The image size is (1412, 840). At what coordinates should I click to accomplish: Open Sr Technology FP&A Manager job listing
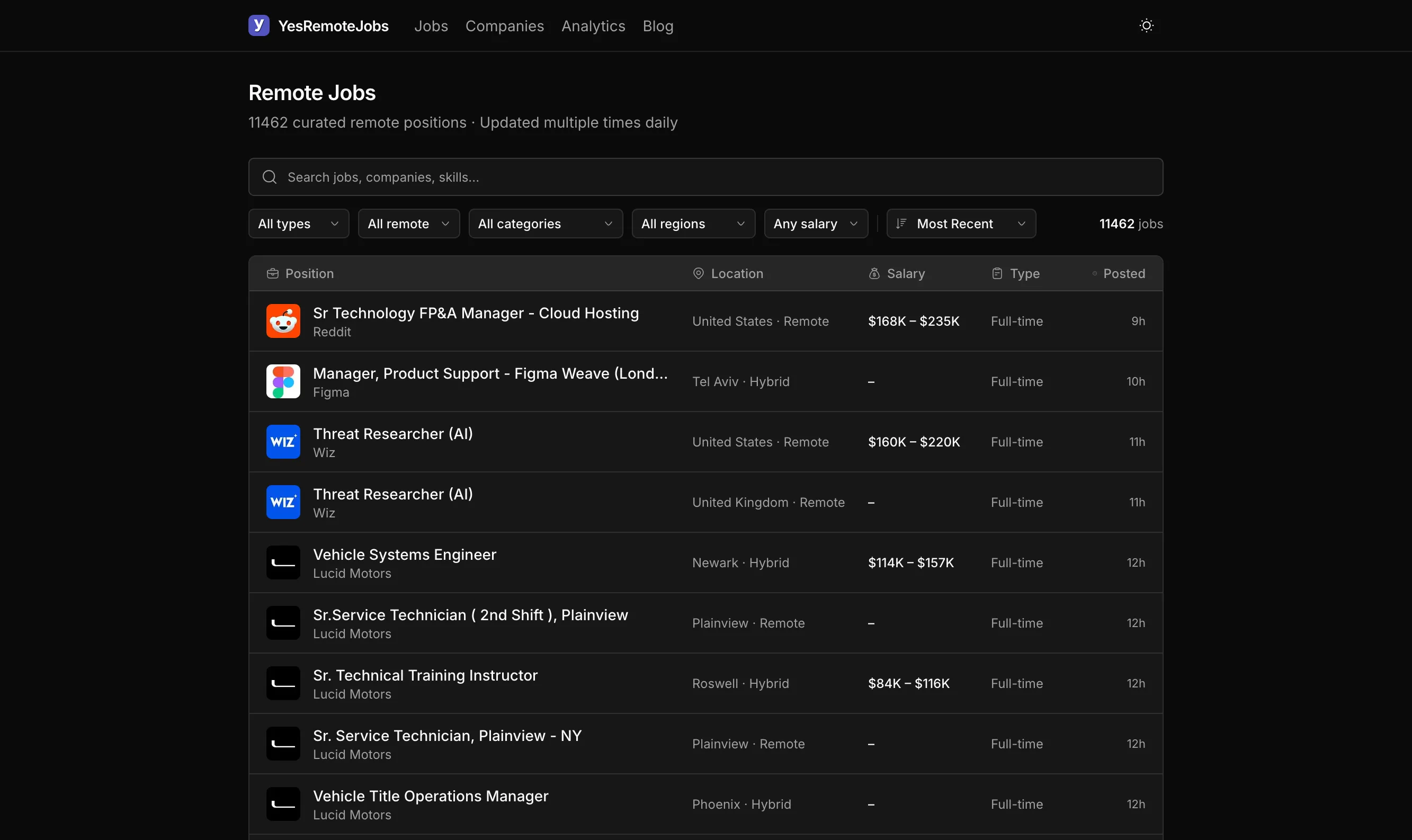[x=476, y=313]
